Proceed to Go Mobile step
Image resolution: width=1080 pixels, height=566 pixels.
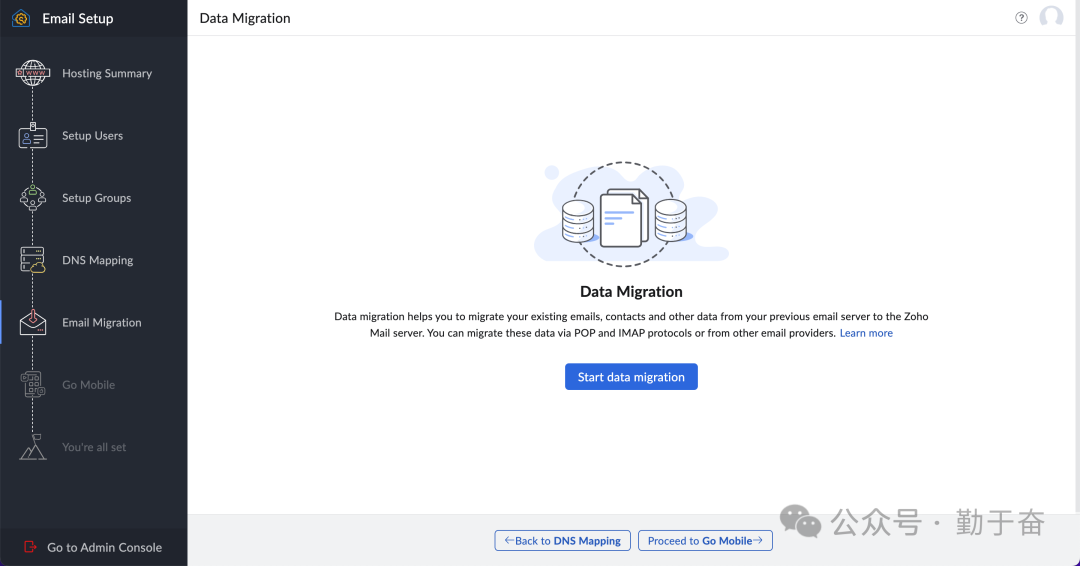click(705, 541)
